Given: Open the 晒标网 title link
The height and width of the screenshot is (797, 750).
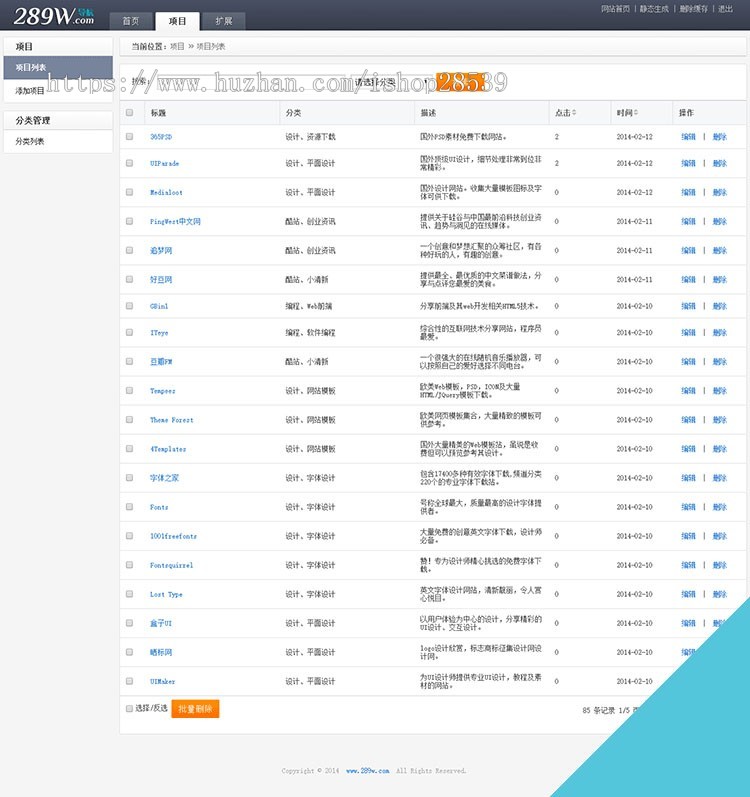Looking at the screenshot, I should (161, 652).
